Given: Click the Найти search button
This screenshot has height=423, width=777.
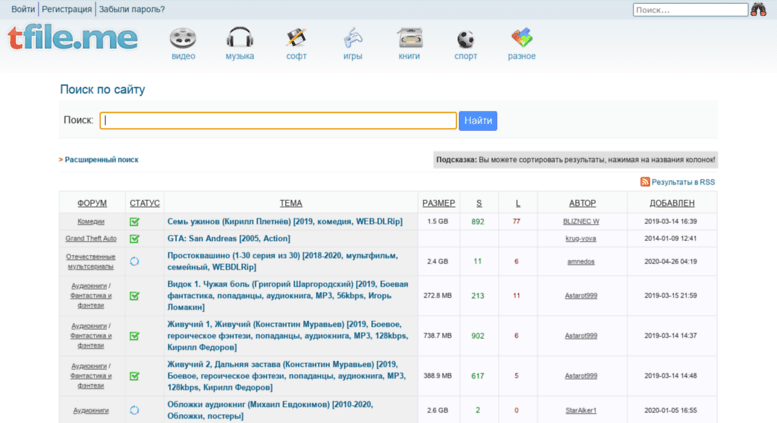Looking at the screenshot, I should point(478,121).
